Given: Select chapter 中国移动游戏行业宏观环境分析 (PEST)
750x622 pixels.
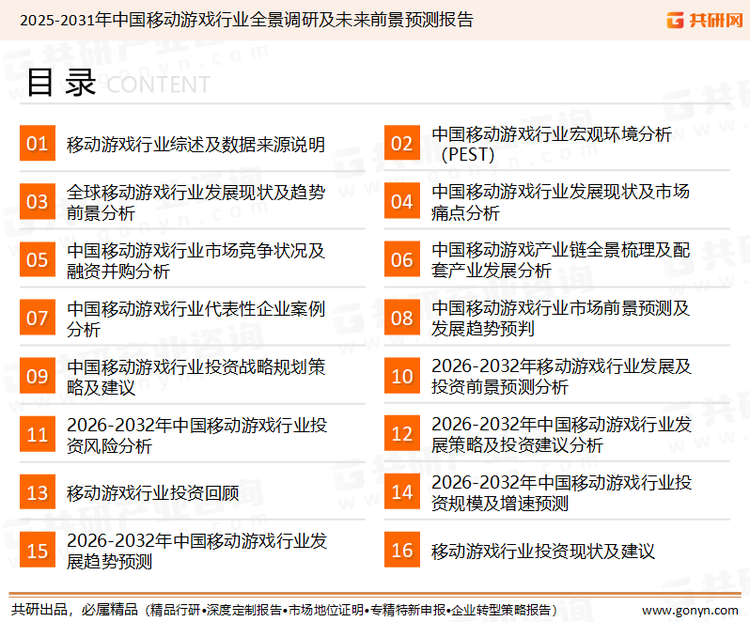Looking at the screenshot, I should tap(551, 144).
